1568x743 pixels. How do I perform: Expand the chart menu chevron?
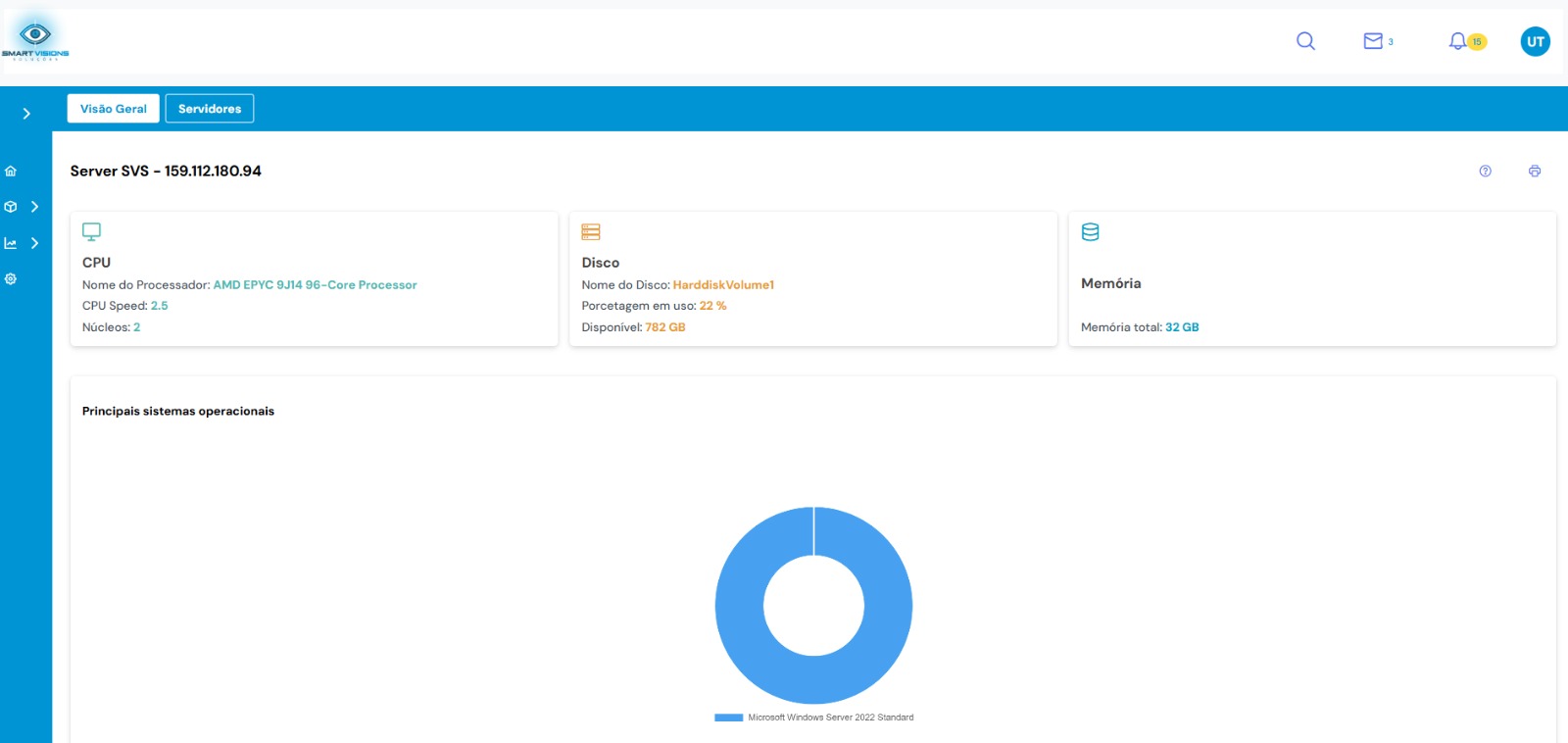(x=34, y=243)
